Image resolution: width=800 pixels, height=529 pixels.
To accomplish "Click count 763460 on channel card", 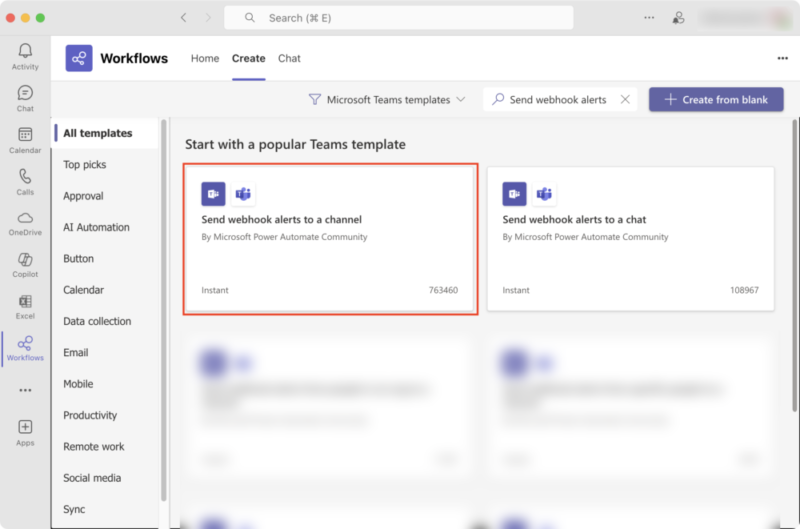I will [x=443, y=290].
